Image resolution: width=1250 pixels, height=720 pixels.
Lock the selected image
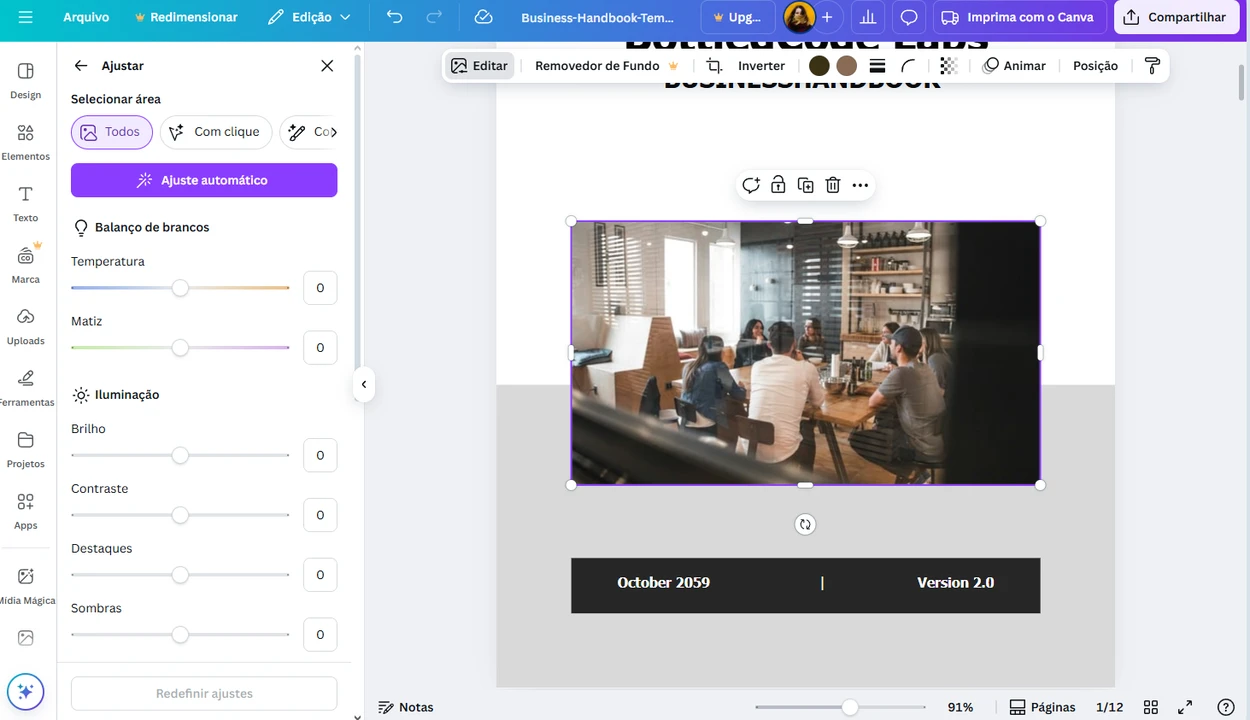[x=778, y=185]
